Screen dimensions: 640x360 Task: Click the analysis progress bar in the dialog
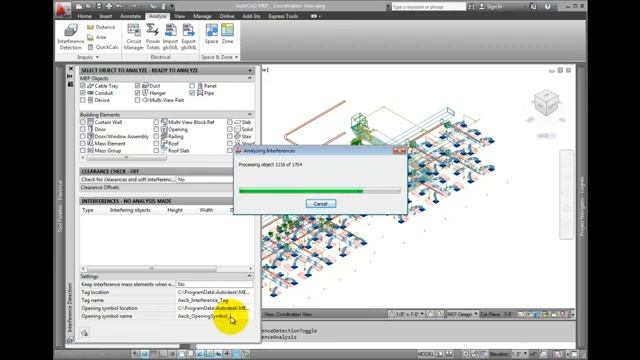320,191
